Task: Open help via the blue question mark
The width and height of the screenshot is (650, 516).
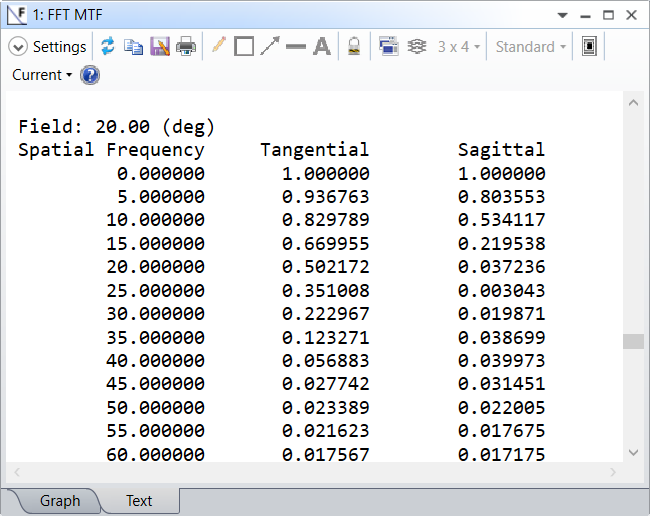Action: click(90, 75)
